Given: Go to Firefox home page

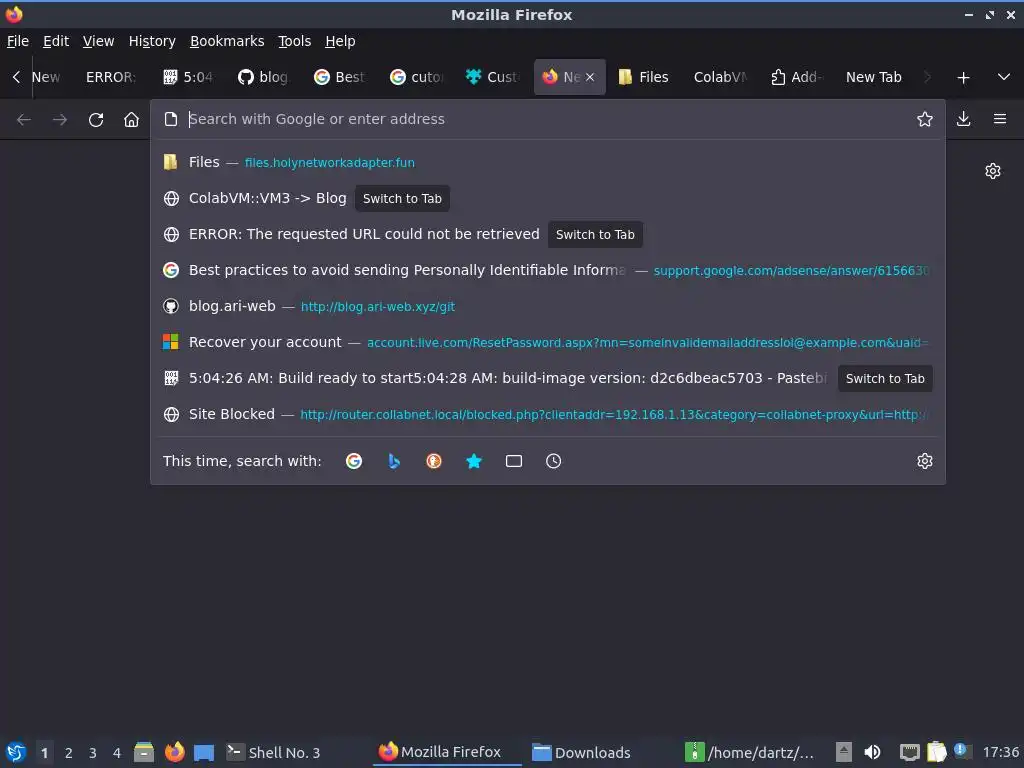Looking at the screenshot, I should point(131,120).
